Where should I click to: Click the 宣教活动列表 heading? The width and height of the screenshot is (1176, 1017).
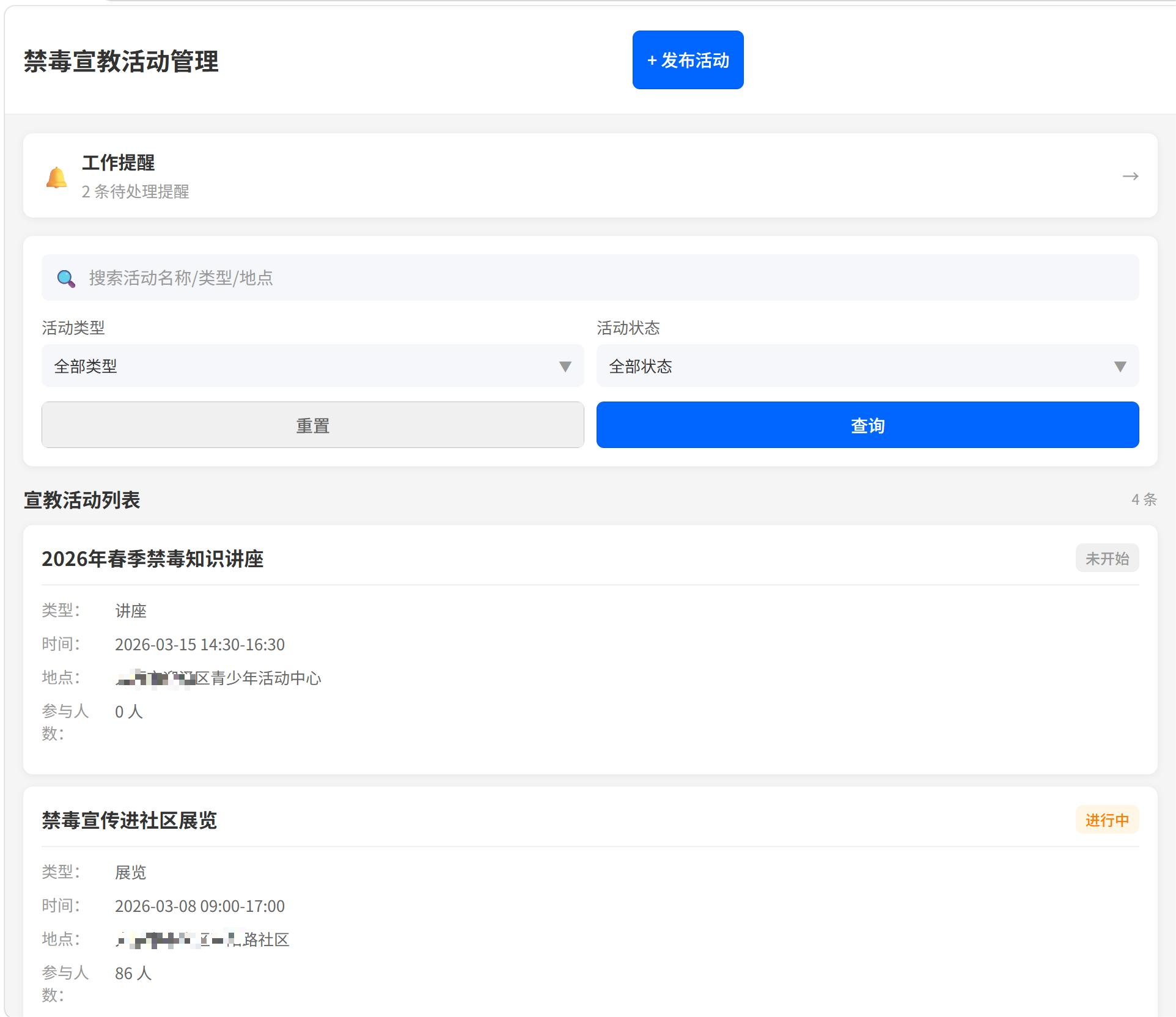click(82, 500)
